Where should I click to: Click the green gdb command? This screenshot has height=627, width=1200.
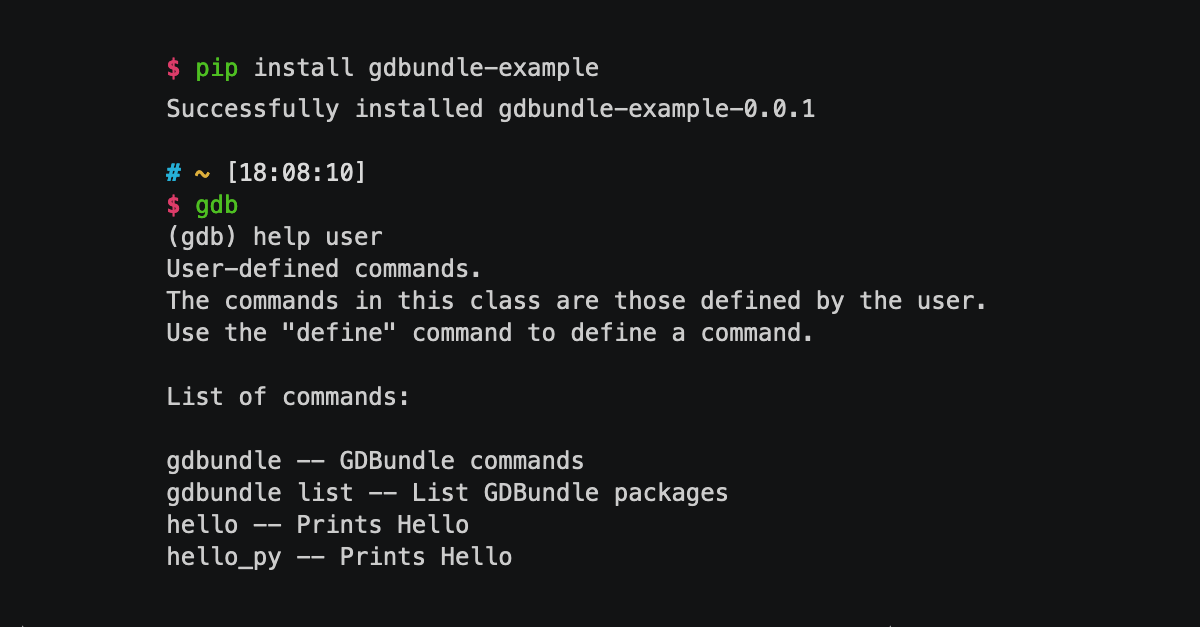pyautogui.click(x=217, y=206)
